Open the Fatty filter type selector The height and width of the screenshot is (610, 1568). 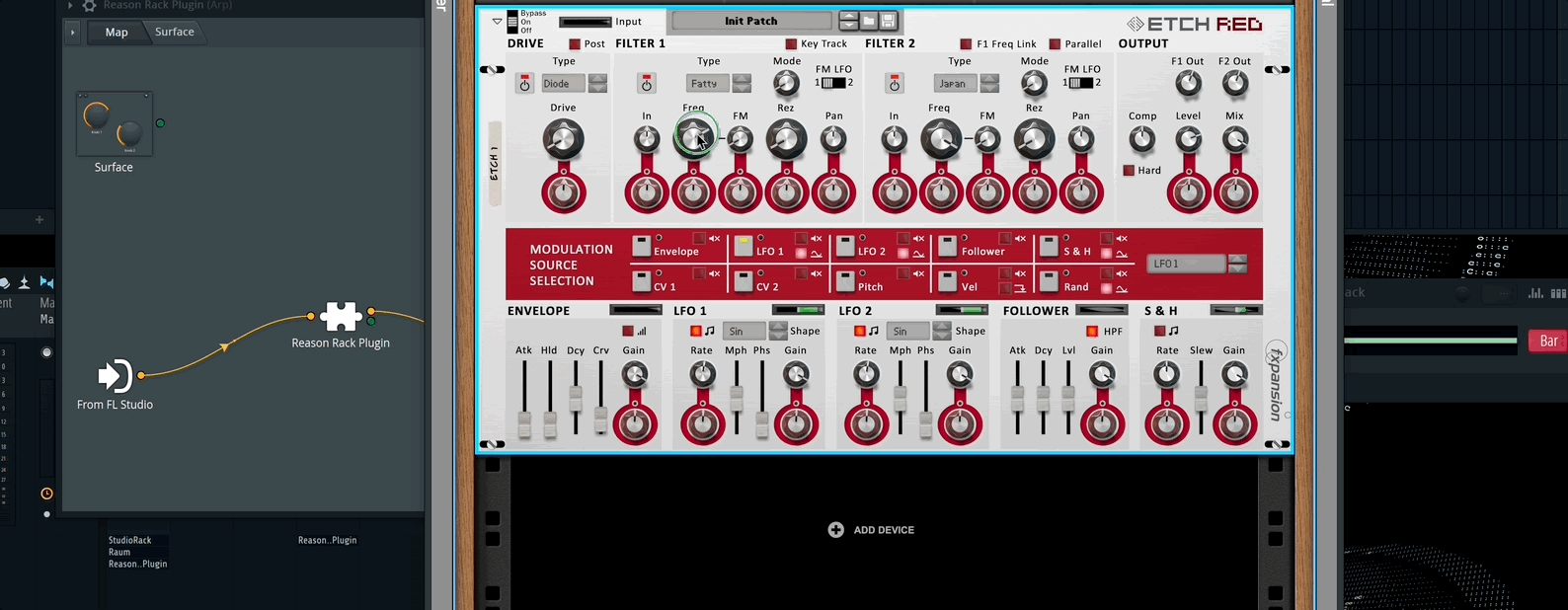(x=709, y=84)
